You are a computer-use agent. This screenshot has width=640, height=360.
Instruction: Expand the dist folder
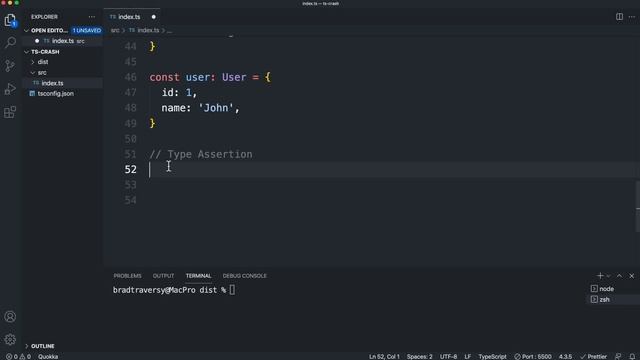point(43,62)
